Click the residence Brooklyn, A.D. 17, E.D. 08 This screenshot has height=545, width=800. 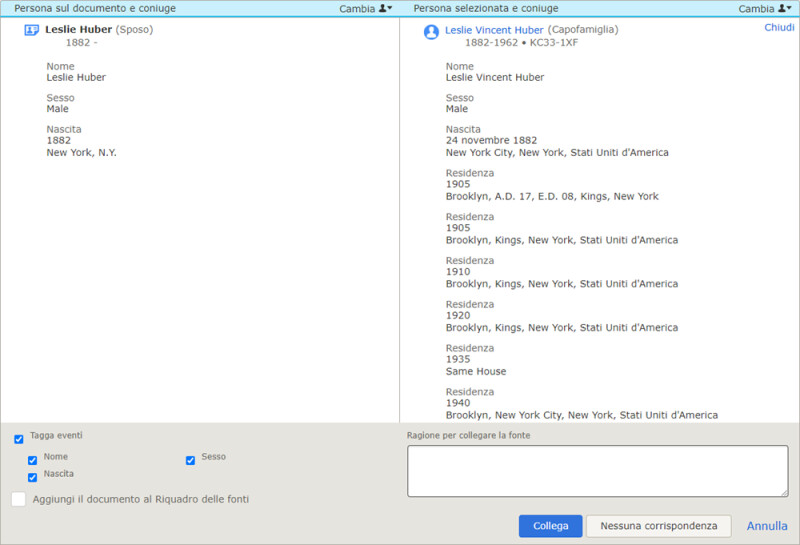(552, 196)
